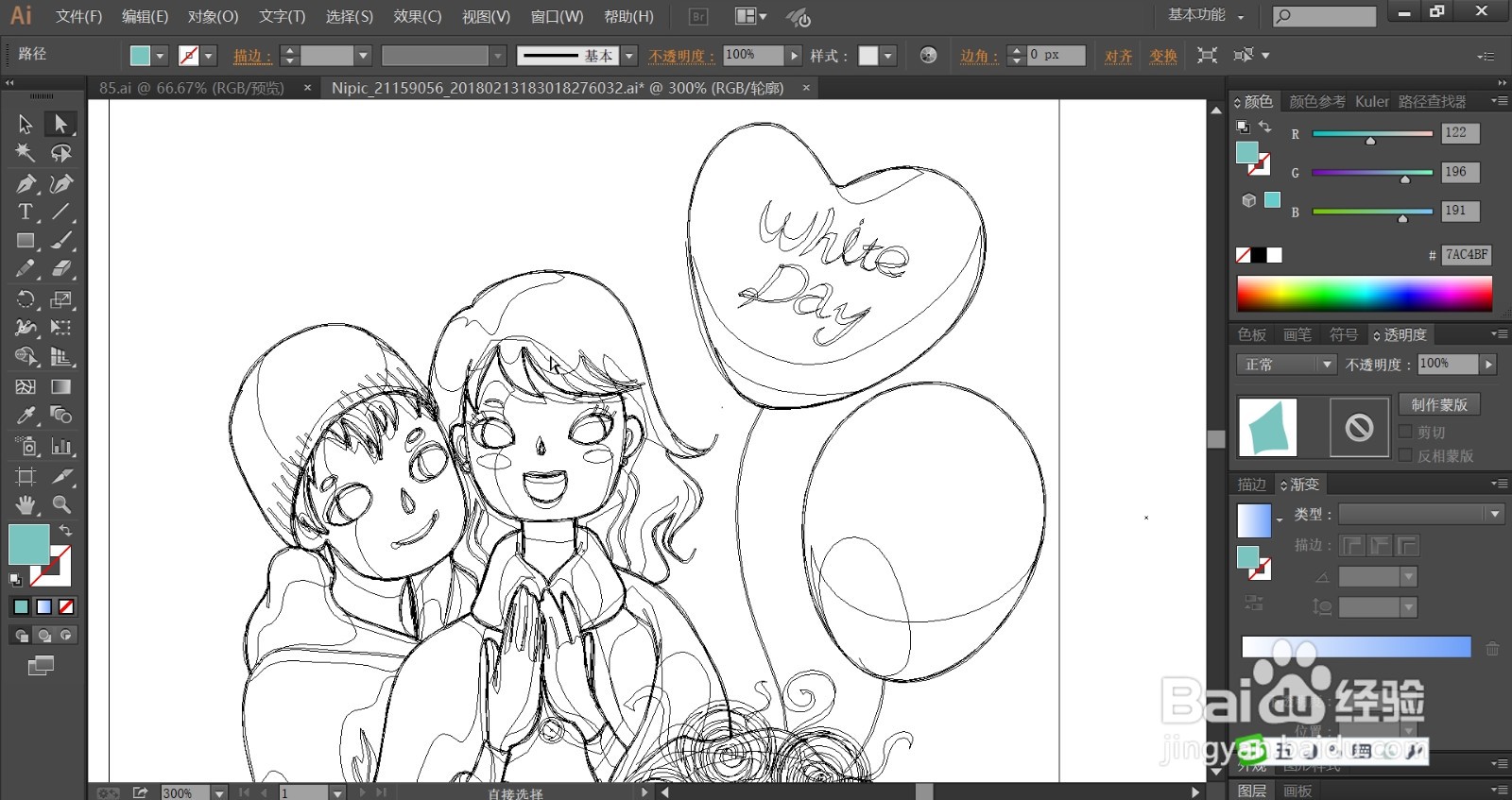Activate the Hand tool

(26, 504)
